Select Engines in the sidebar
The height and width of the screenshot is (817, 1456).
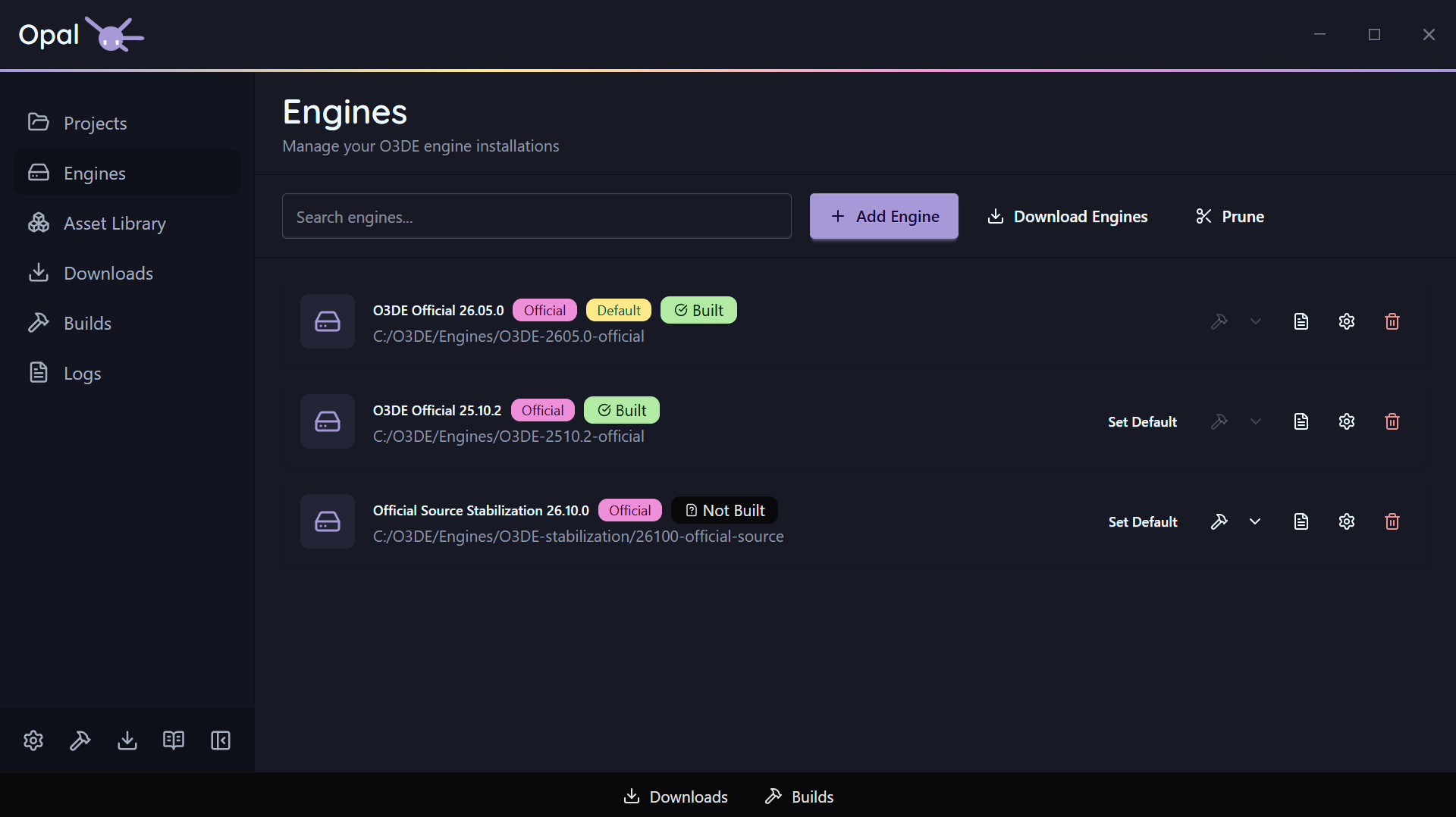tap(127, 173)
